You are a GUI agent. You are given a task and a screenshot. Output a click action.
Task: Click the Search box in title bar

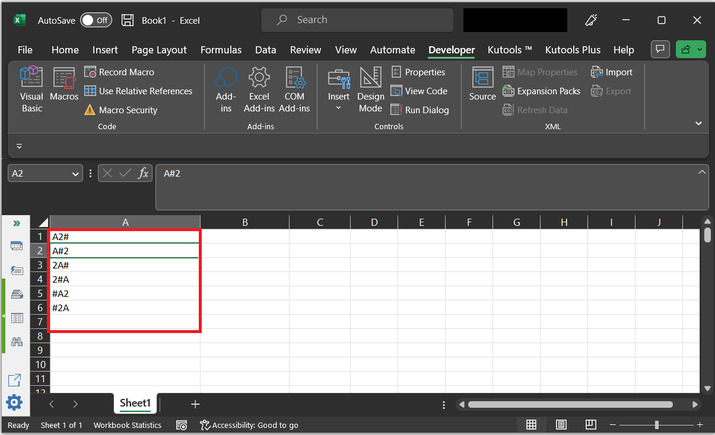tap(355, 20)
